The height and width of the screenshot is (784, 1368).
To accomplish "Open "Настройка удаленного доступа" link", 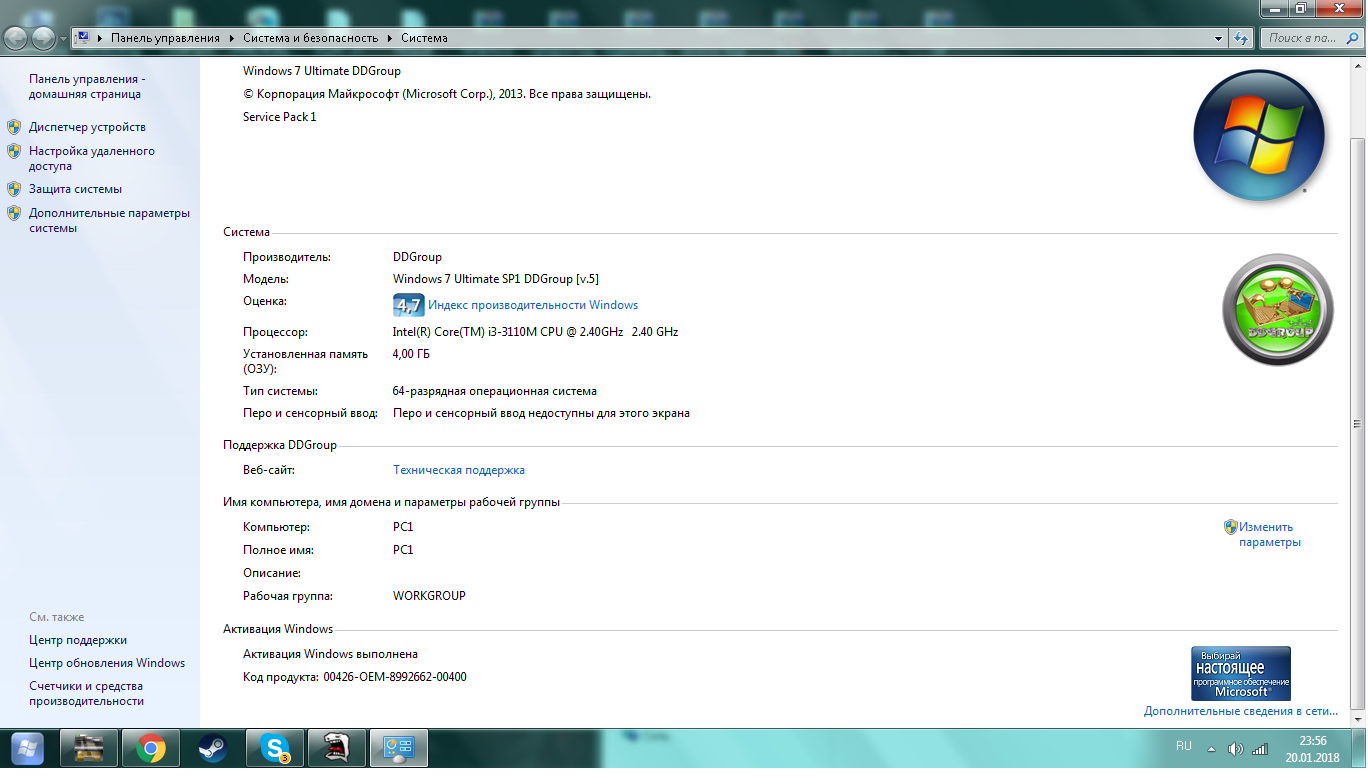I will pos(92,158).
